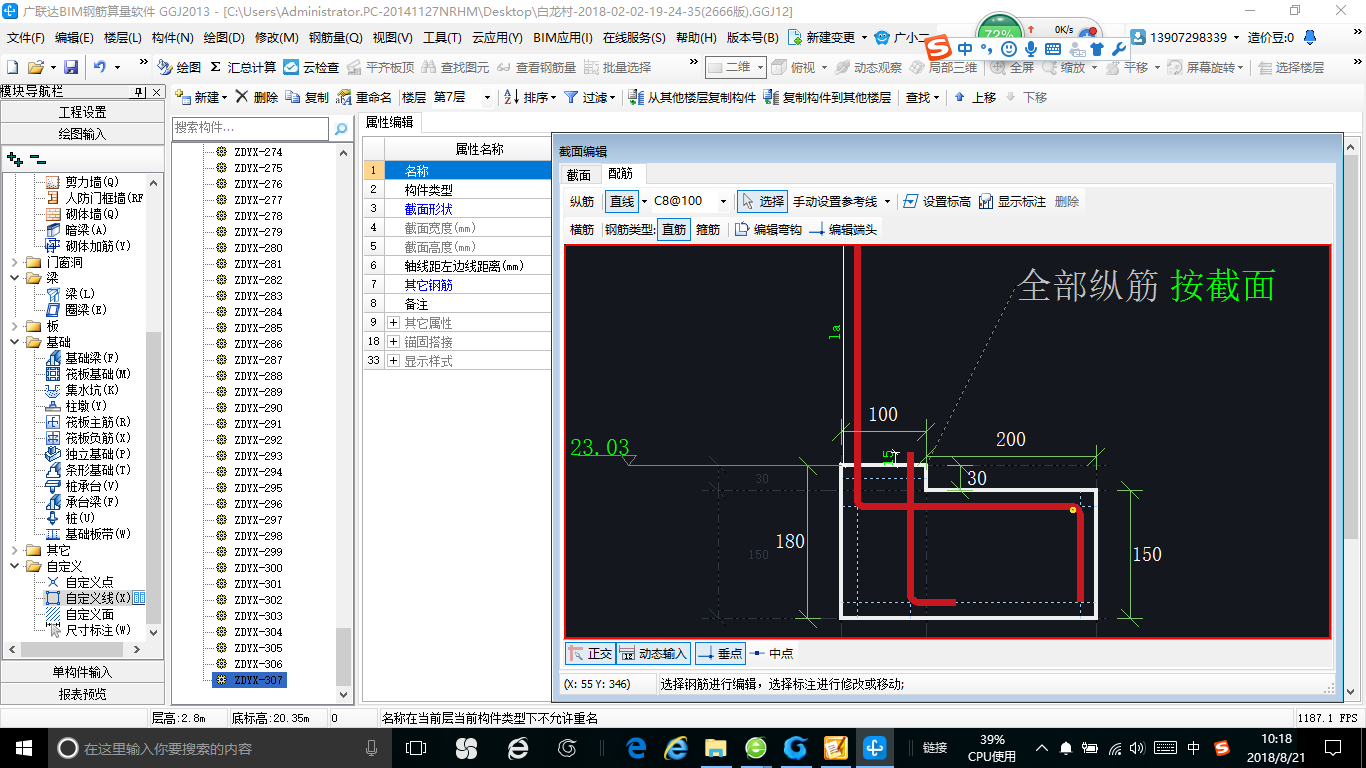Click the search magnifier icon
This screenshot has width=1366, height=768.
coord(341,129)
